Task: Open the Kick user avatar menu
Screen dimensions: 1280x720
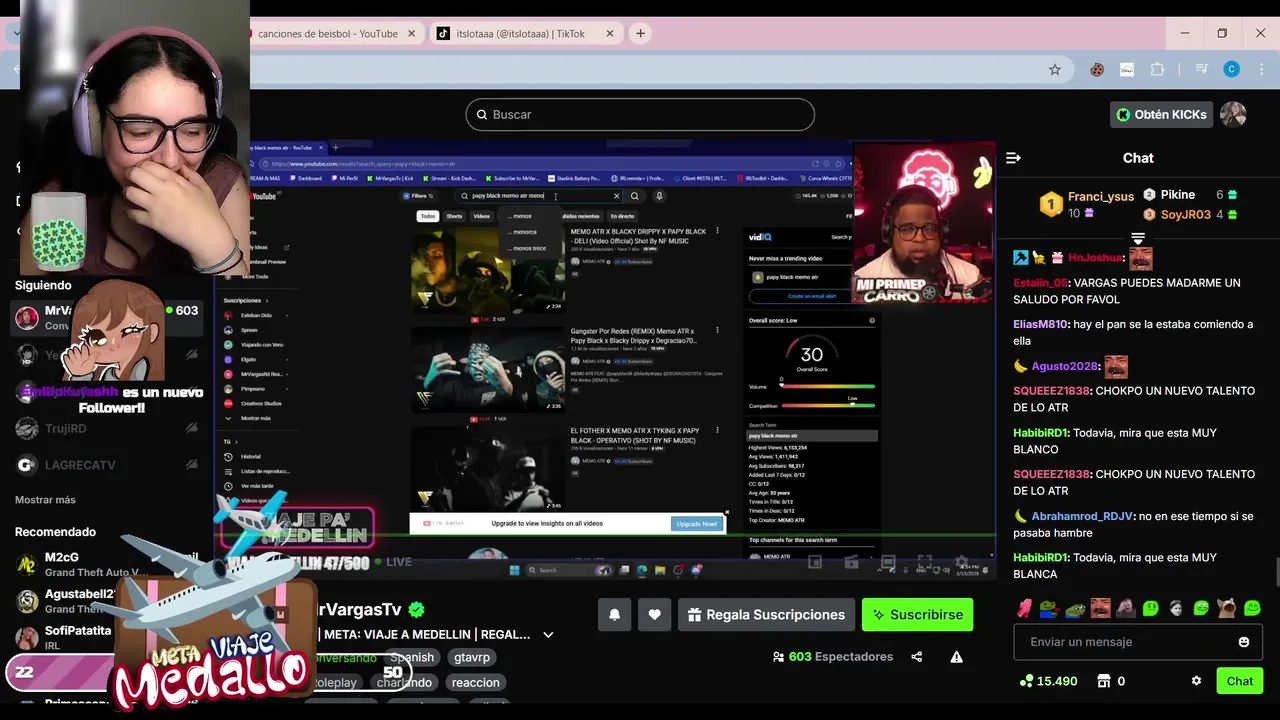Action: pyautogui.click(x=1233, y=114)
